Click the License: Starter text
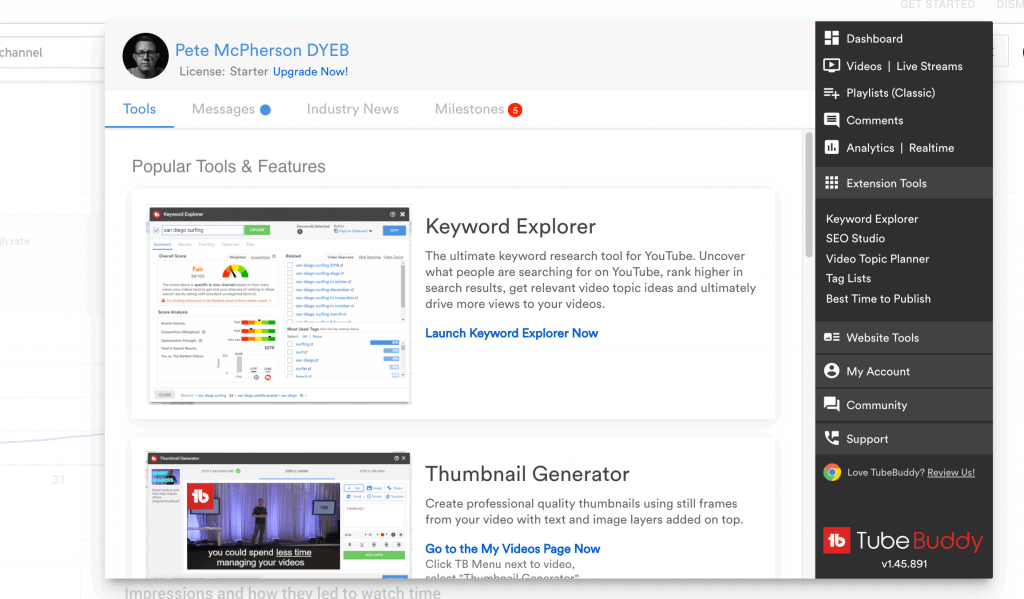The height and width of the screenshot is (599, 1024). [223, 72]
